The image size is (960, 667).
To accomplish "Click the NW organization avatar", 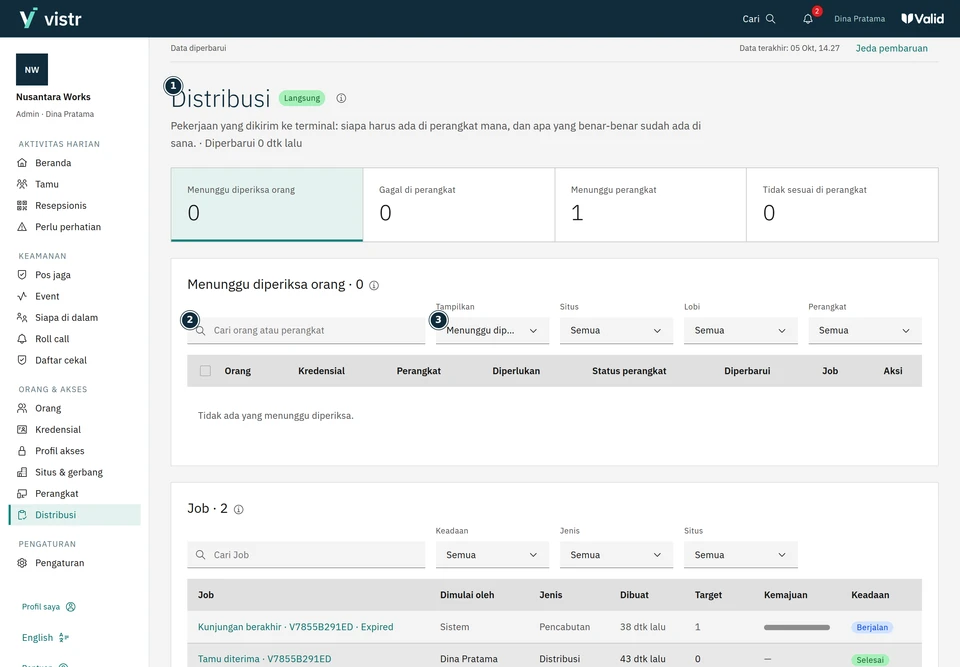I will click(x=32, y=70).
